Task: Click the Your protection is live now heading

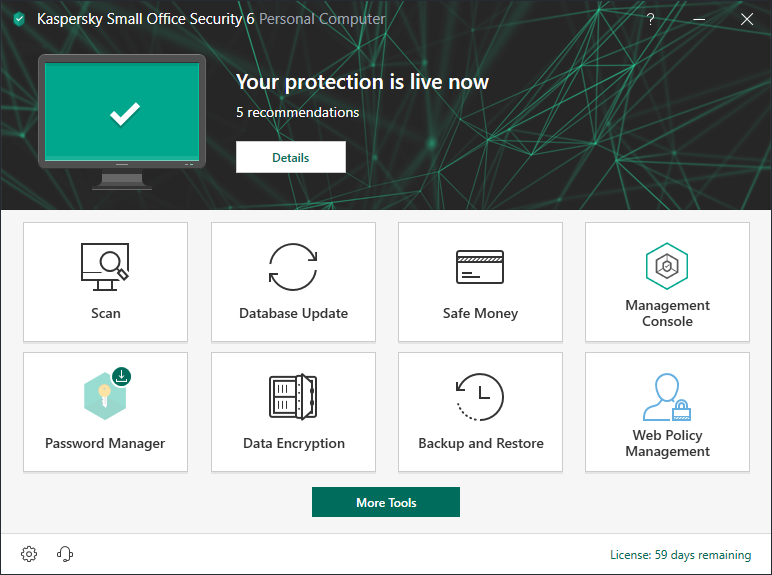Action: (362, 82)
